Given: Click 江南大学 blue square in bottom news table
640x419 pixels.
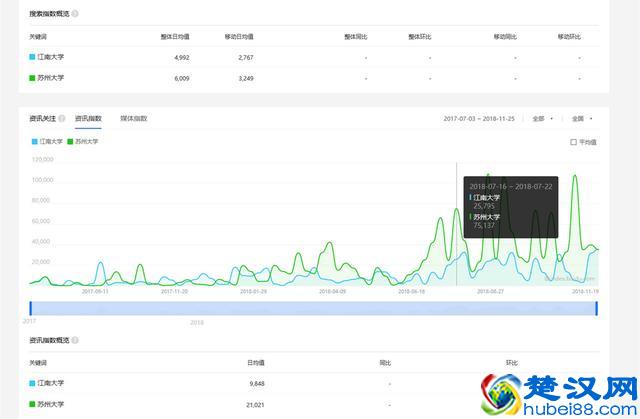Looking at the screenshot, I should click(x=32, y=382).
